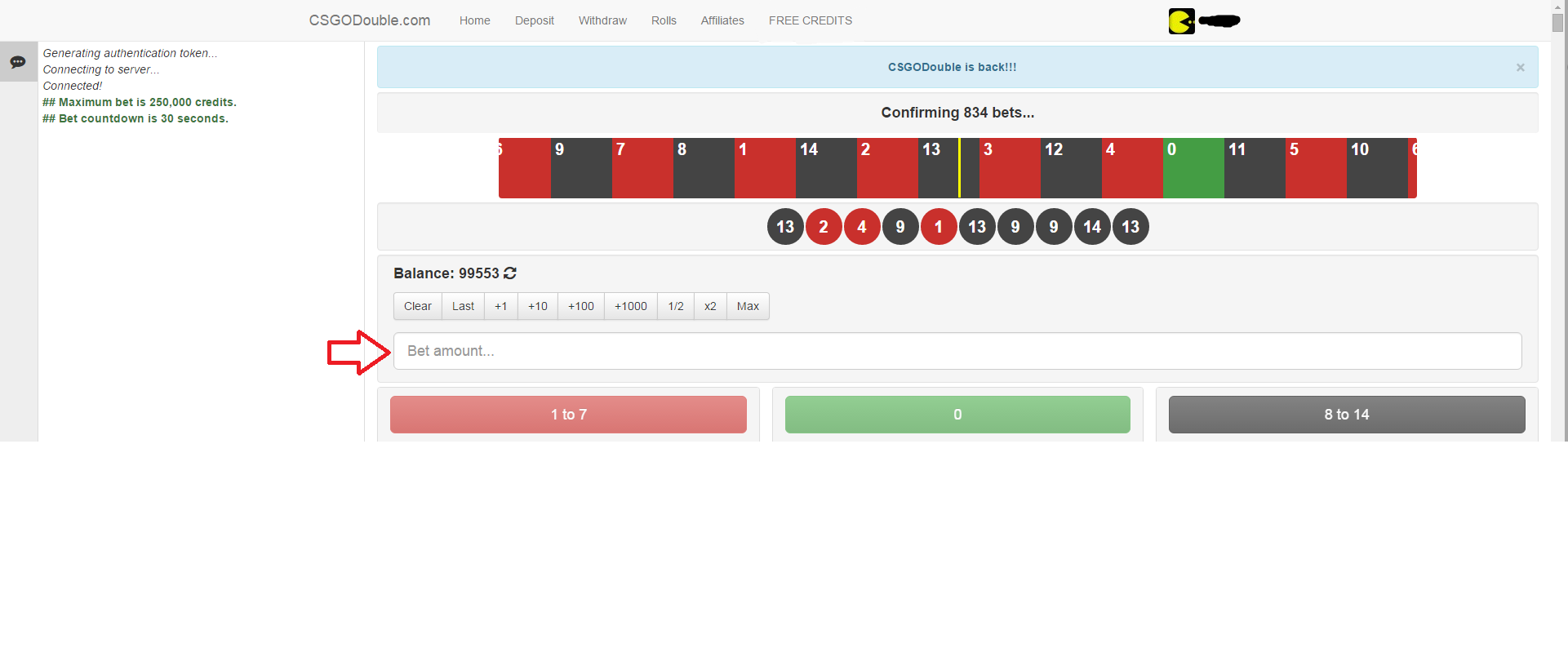Viewport: 1568px width, 666px height.
Task: Select FREE CREDITS in the navbar
Action: tap(811, 20)
